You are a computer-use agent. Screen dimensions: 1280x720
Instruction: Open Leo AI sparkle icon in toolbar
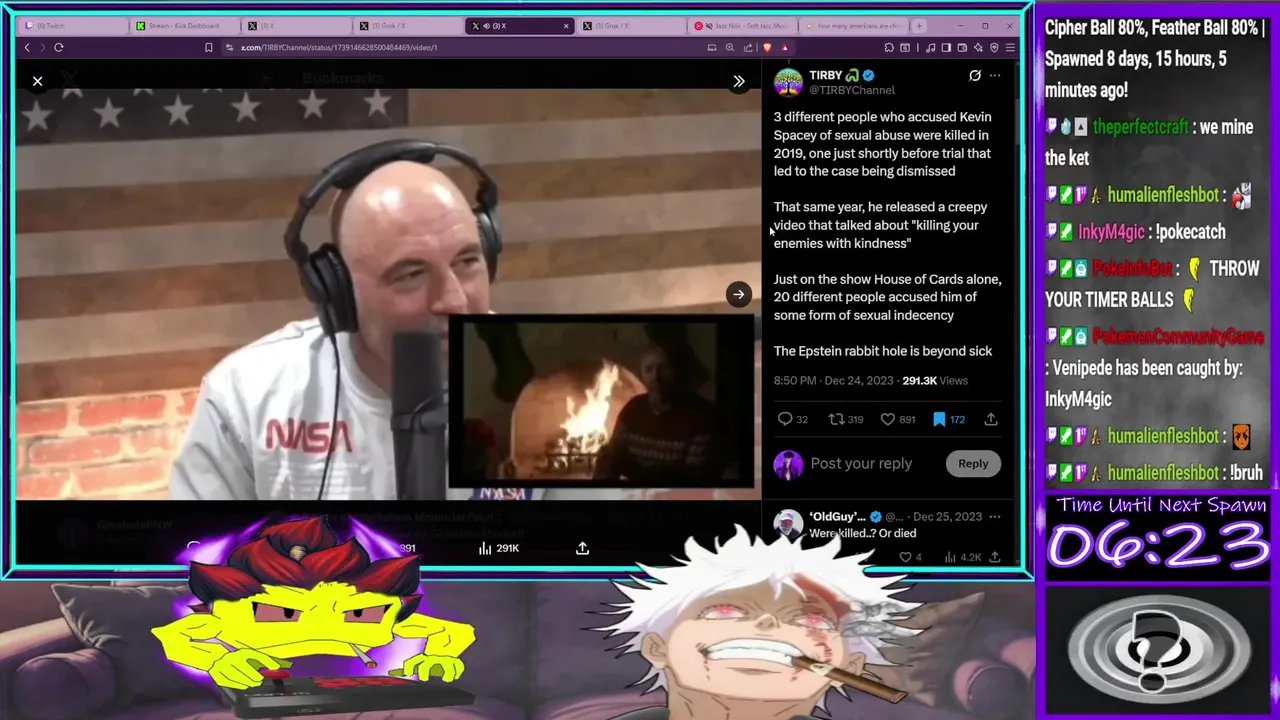[x=978, y=47]
